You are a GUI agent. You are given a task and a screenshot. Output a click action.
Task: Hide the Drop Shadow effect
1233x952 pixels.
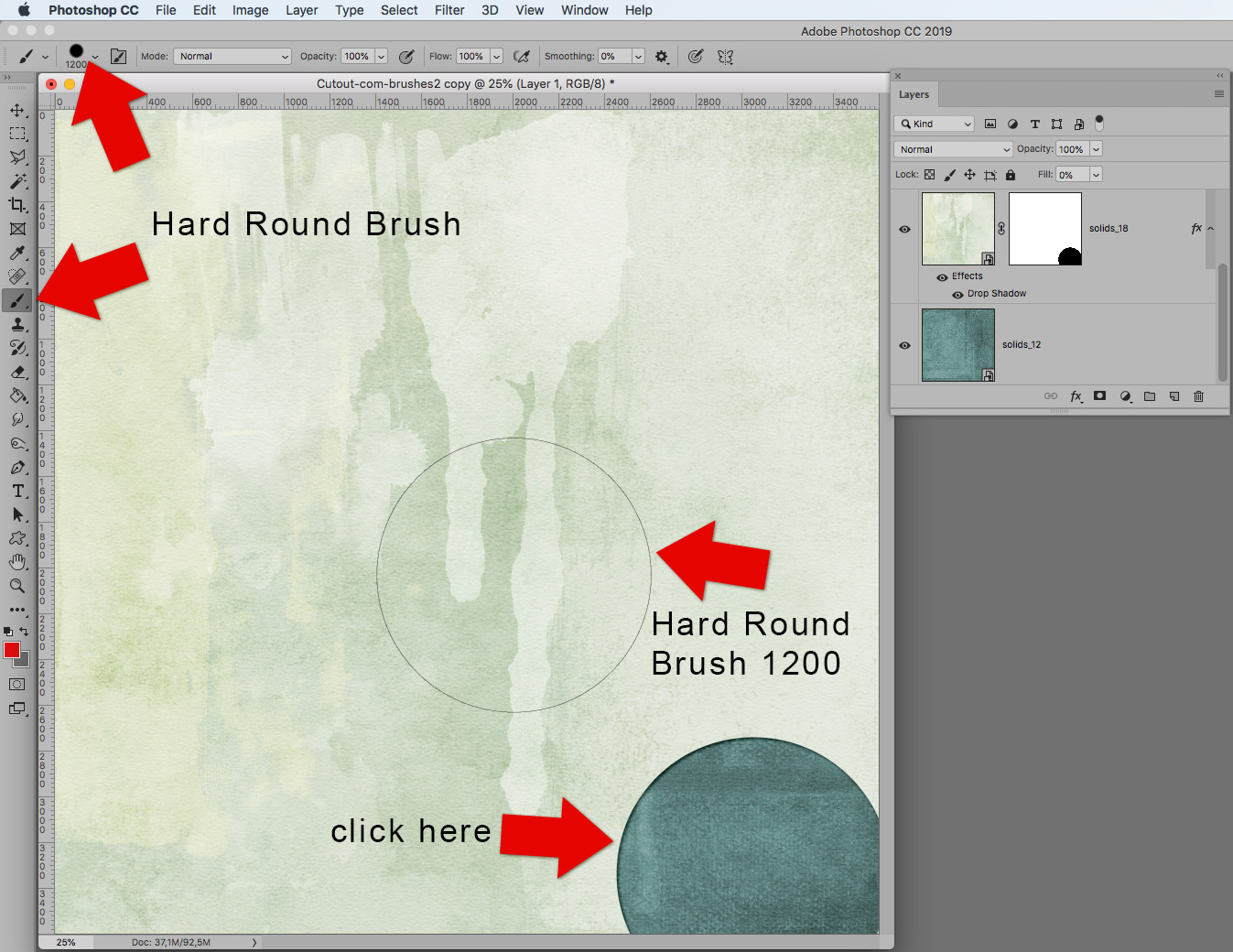tap(957, 294)
